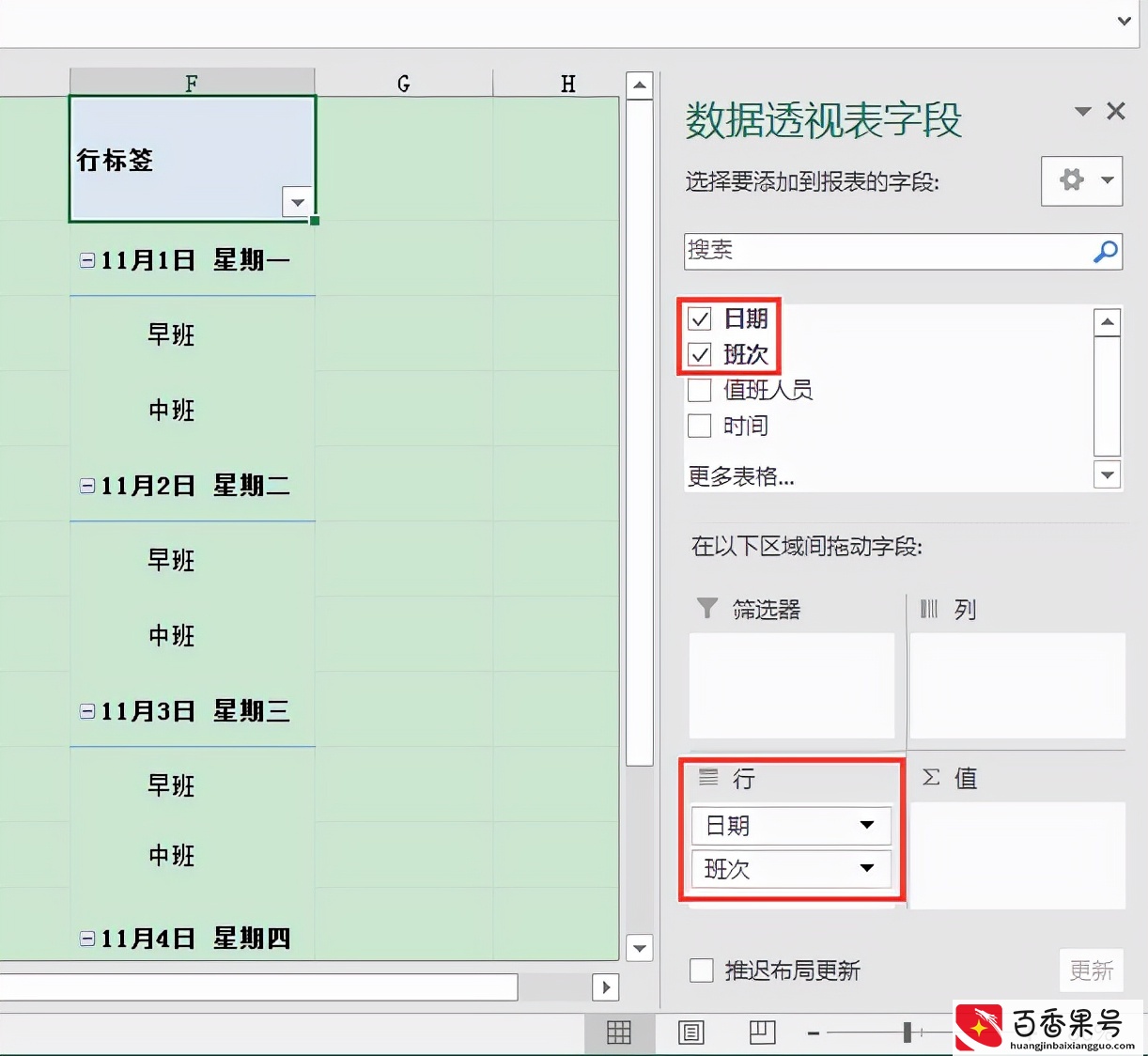Switch to Page Break Preview view
This screenshot has height=1056, width=1148.
pyautogui.click(x=763, y=1033)
